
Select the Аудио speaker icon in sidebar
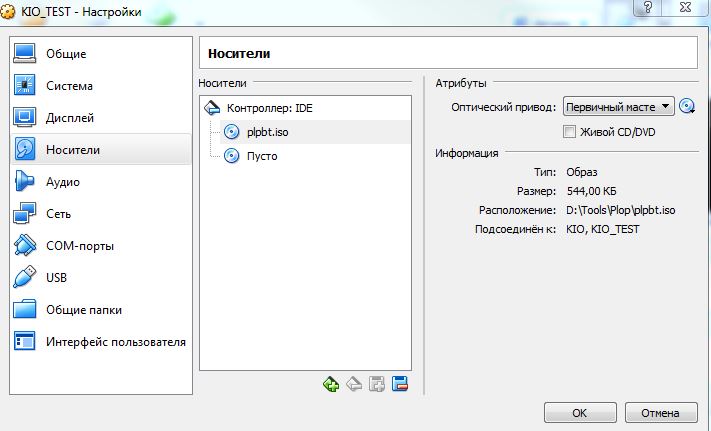25,182
